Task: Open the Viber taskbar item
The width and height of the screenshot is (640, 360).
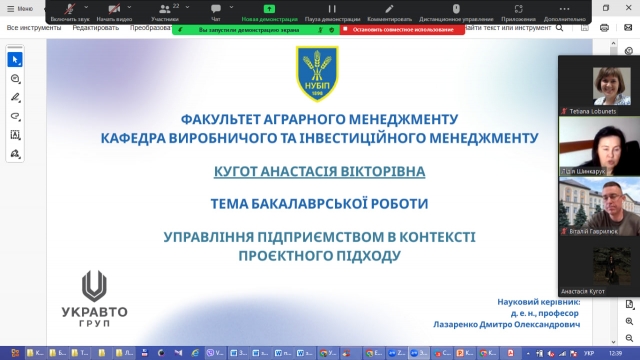Action: [x=215, y=353]
